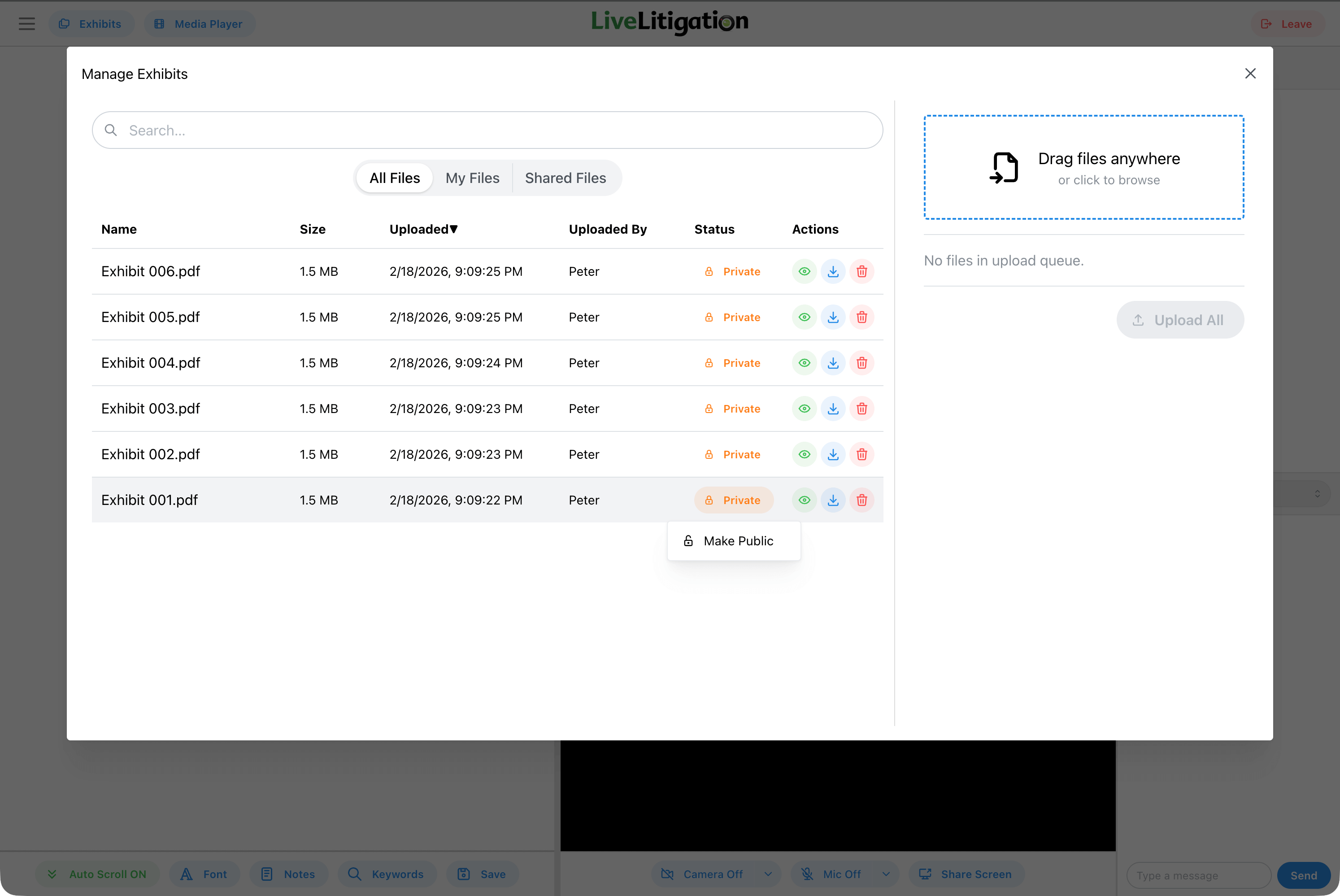The width and height of the screenshot is (1340, 896).
Task: Make Exhibit 001.pdf public
Action: coord(734,540)
